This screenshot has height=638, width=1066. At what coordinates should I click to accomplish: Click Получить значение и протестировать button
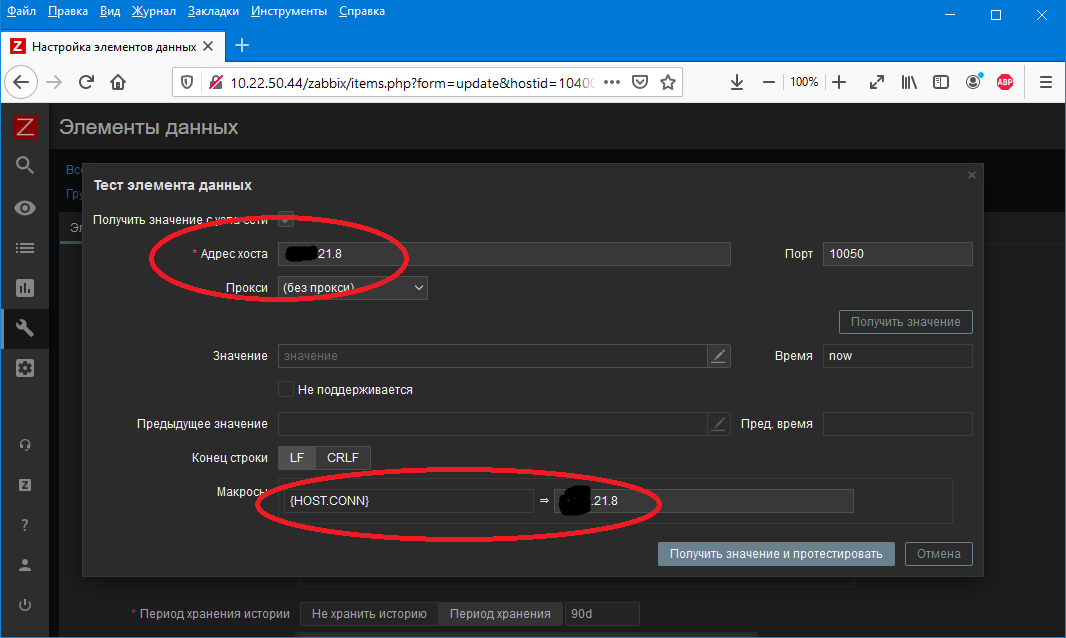click(776, 554)
